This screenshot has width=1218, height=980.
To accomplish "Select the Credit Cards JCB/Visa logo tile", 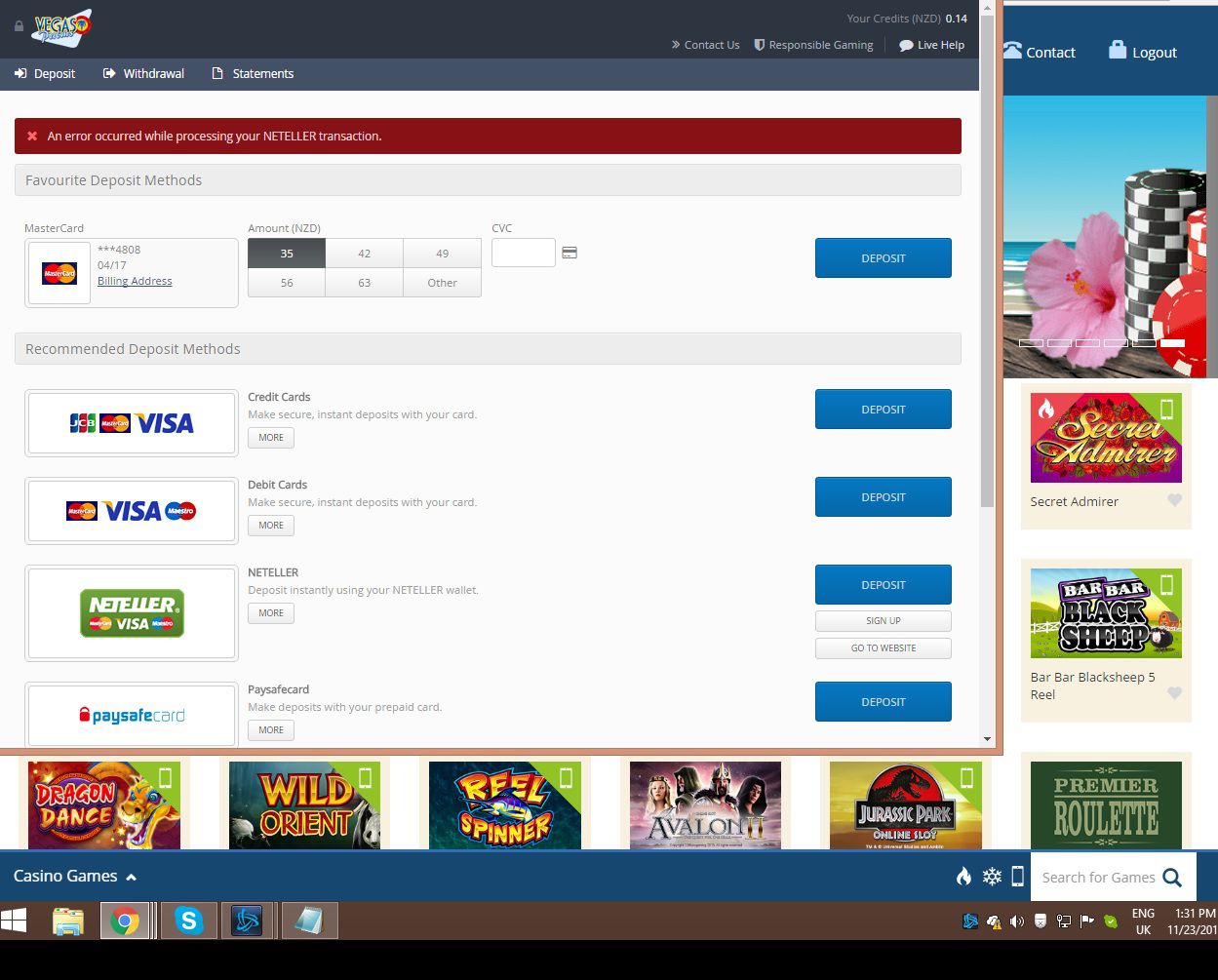I will click(x=132, y=423).
